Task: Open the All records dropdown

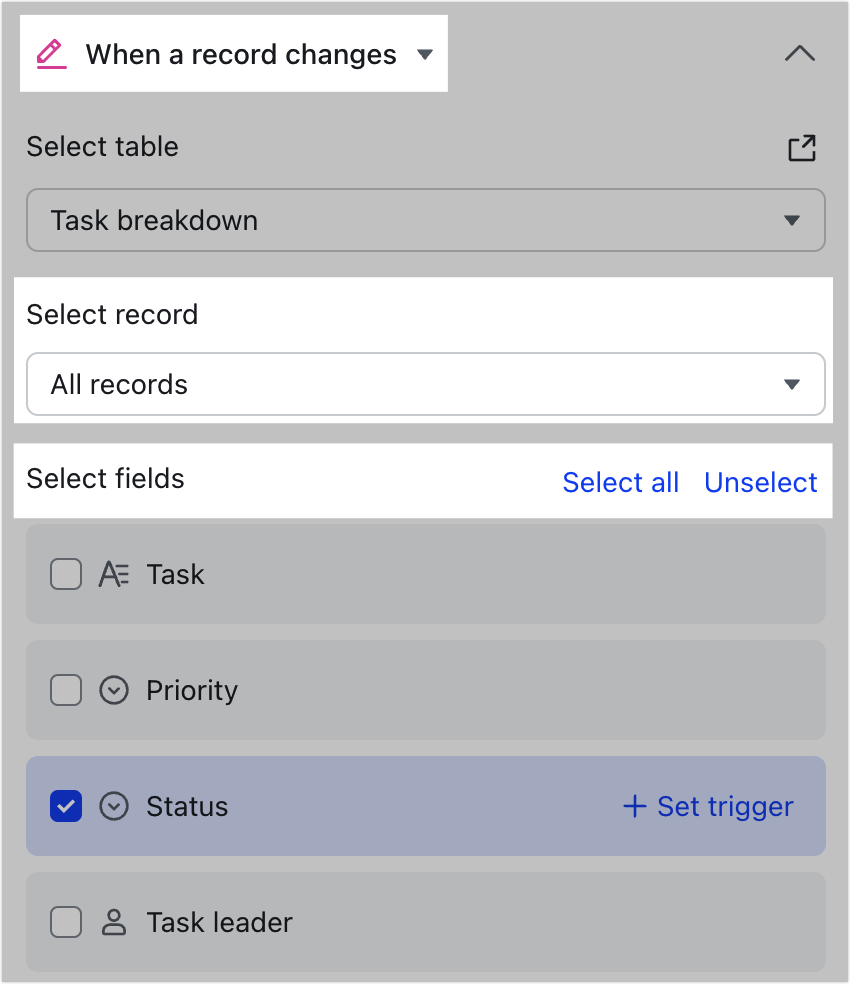Action: click(x=793, y=384)
